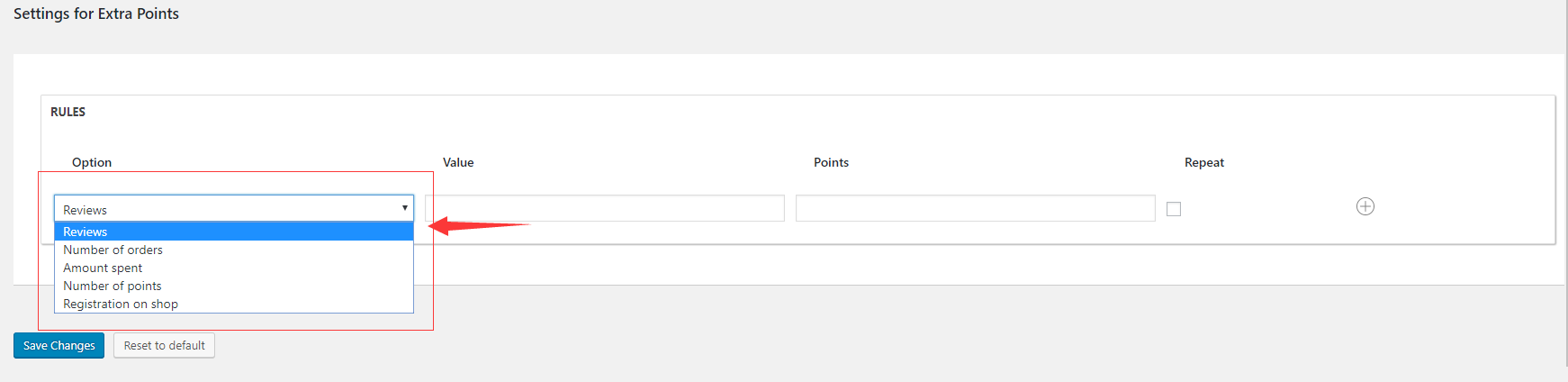Click the Settings for Extra Points title

[96, 14]
